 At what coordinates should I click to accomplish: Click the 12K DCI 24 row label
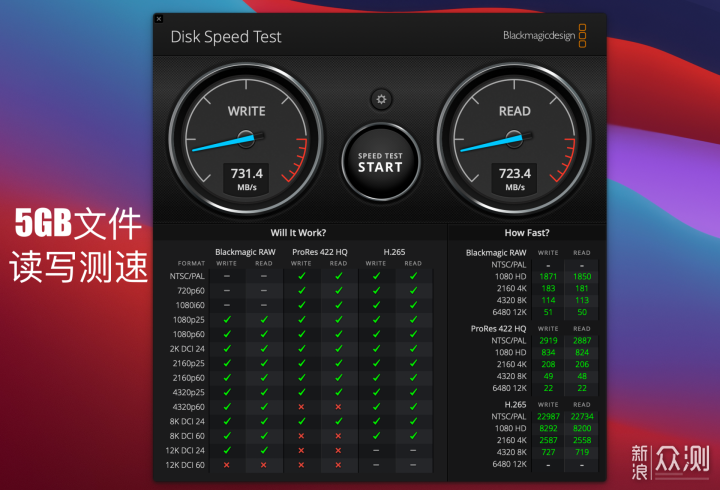(185, 451)
